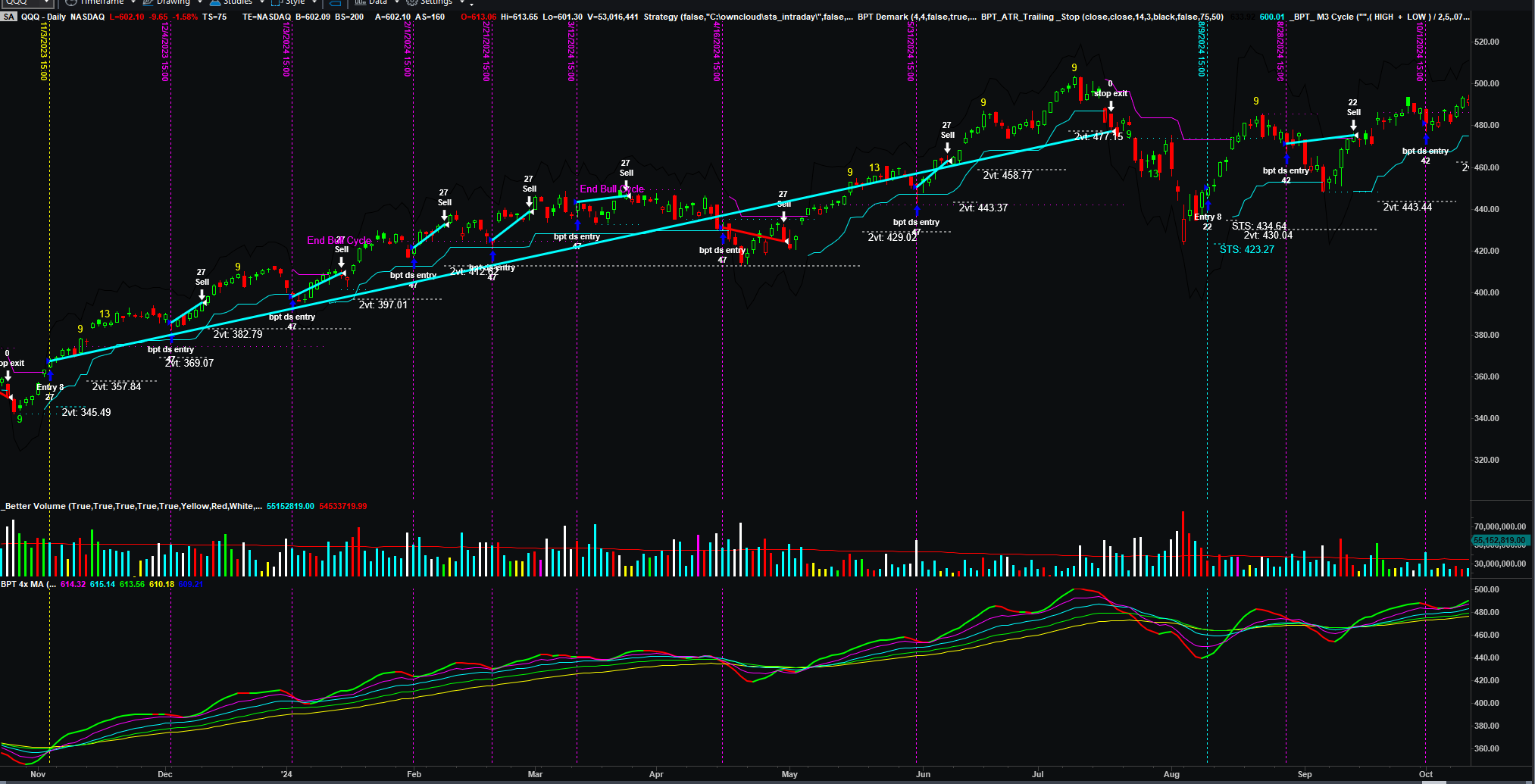Expand the QQQ symbol dropdown
This screenshot has width=1535, height=784.
pyautogui.click(x=47, y=2)
